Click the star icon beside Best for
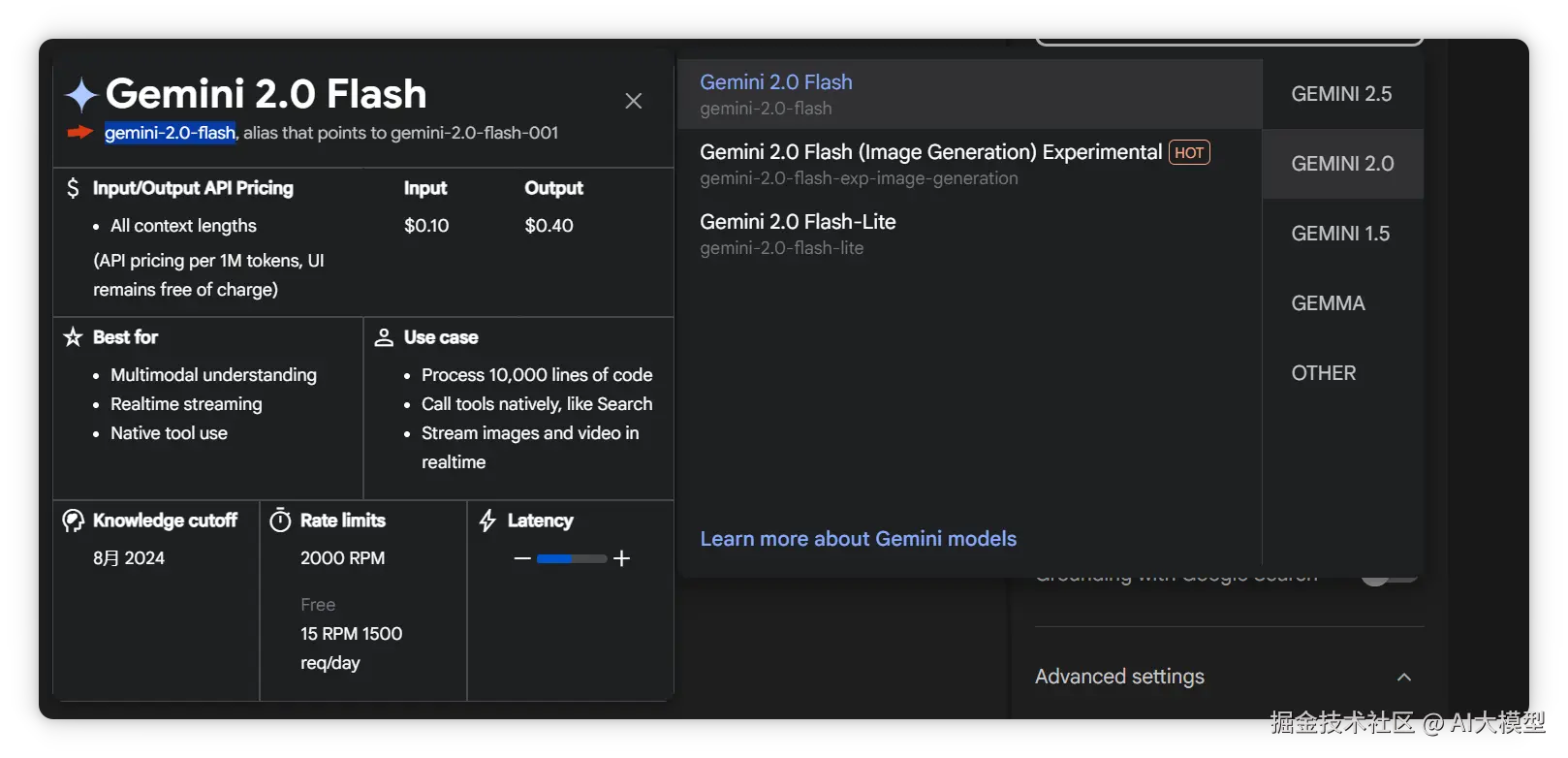 73,337
